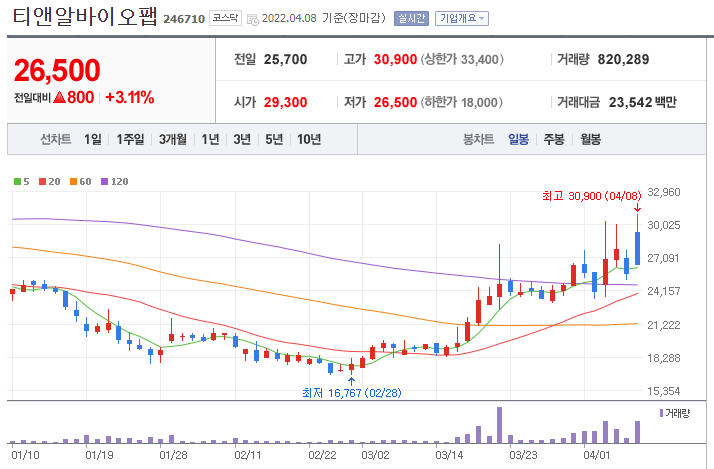The width and height of the screenshot is (714, 469).
Task: Switch to the 월봉 candlestick chart
Action: click(590, 139)
